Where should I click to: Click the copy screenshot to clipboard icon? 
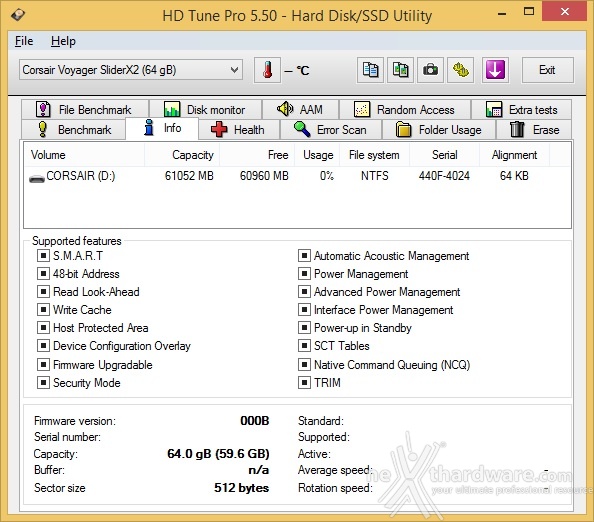(400, 70)
